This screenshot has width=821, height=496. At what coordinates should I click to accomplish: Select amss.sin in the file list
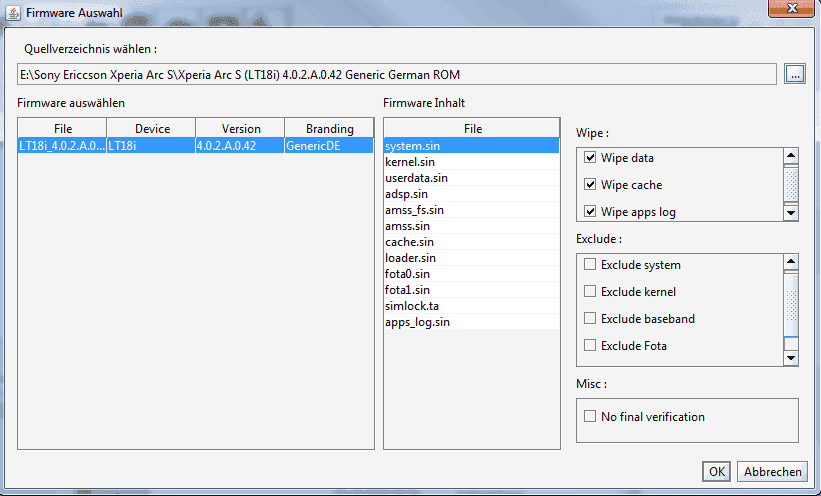coord(472,226)
